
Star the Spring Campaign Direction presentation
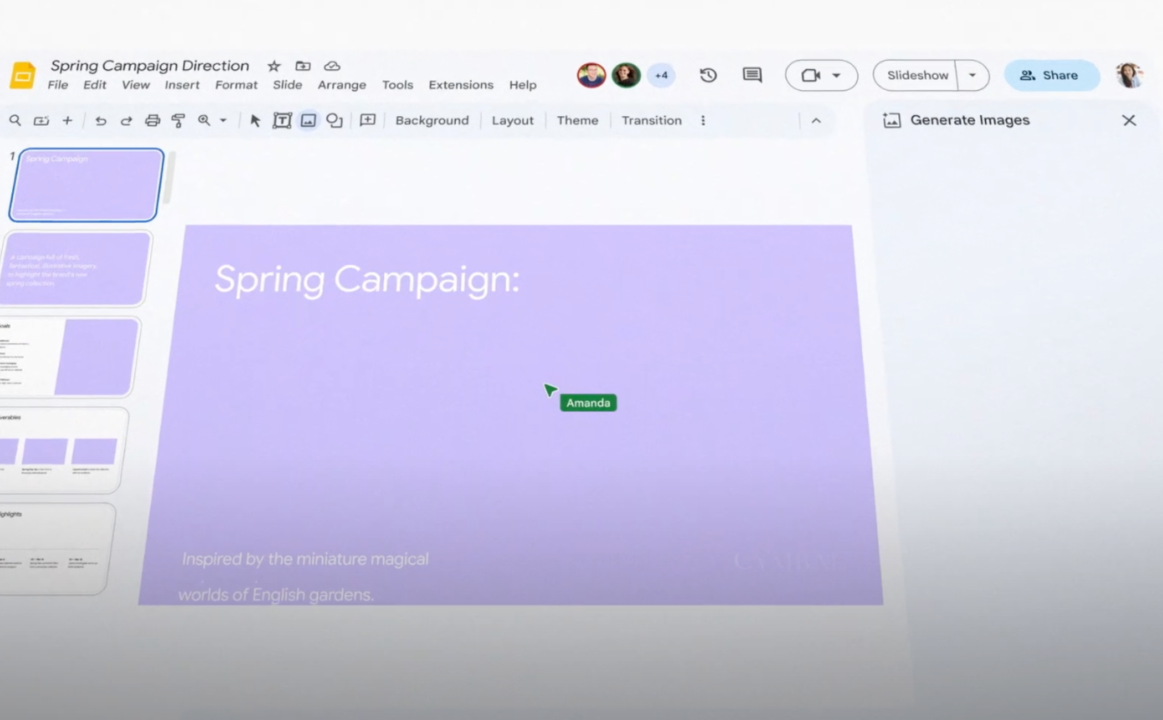point(274,66)
